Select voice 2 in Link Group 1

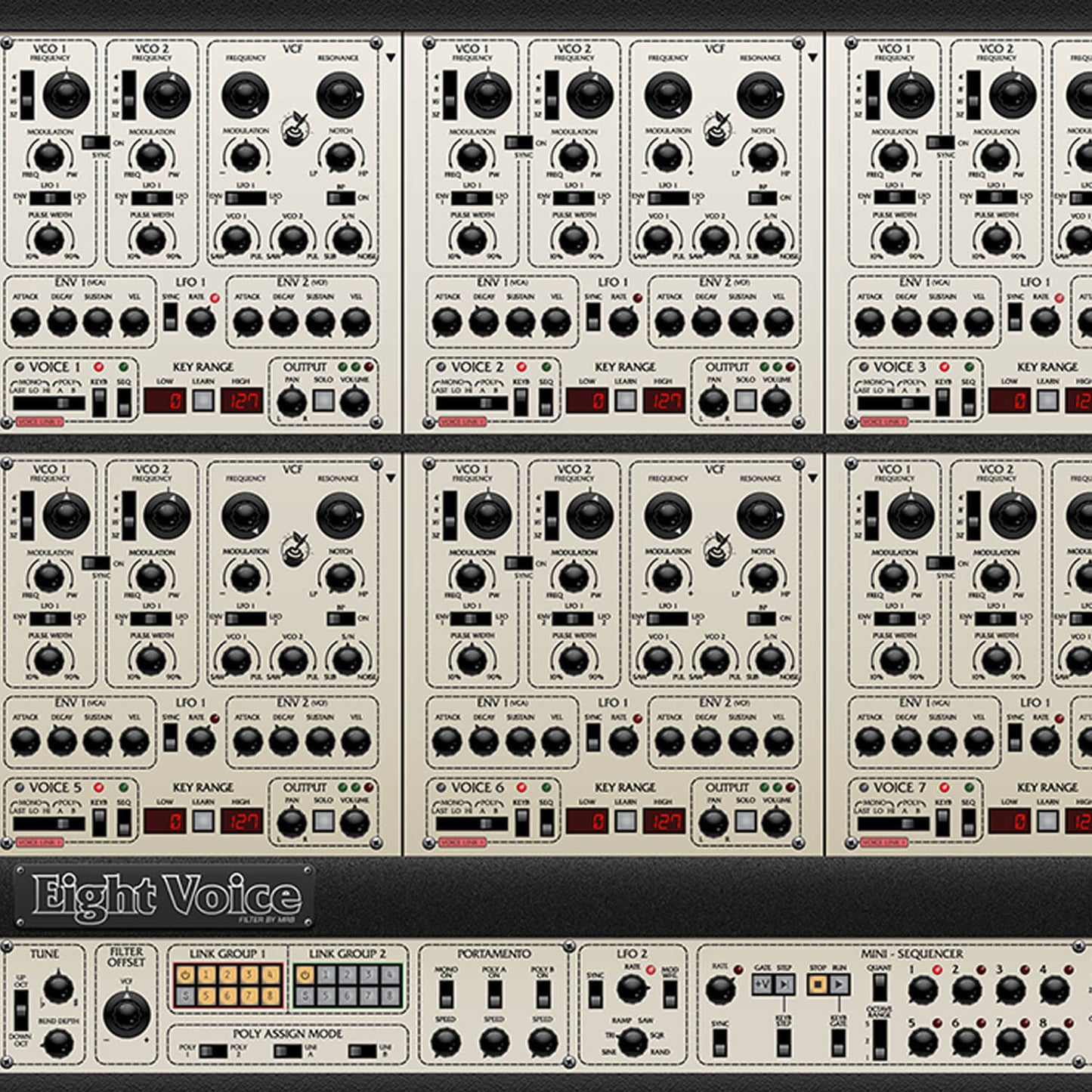click(227, 975)
